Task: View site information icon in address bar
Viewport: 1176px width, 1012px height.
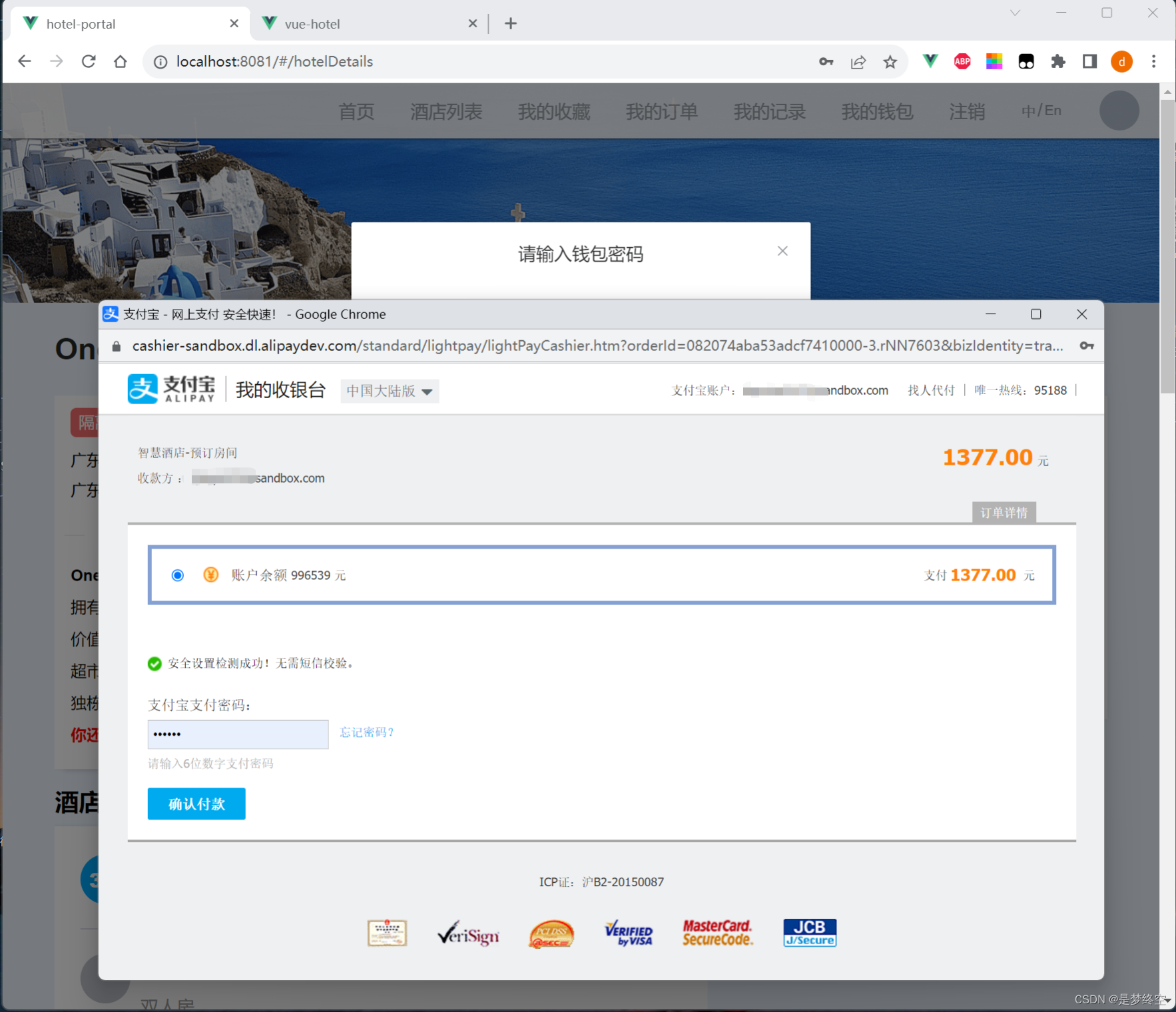Action: coord(160,62)
